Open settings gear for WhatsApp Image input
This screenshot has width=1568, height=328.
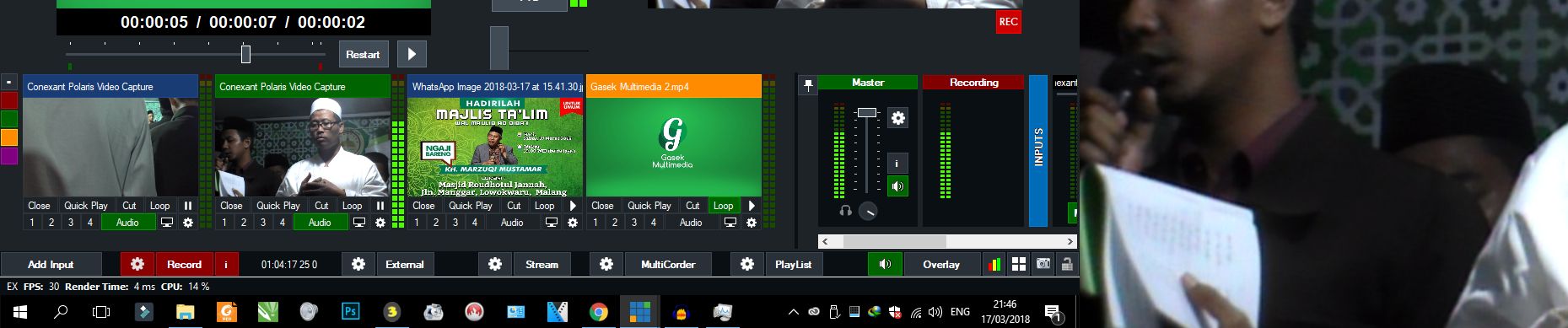(x=573, y=223)
